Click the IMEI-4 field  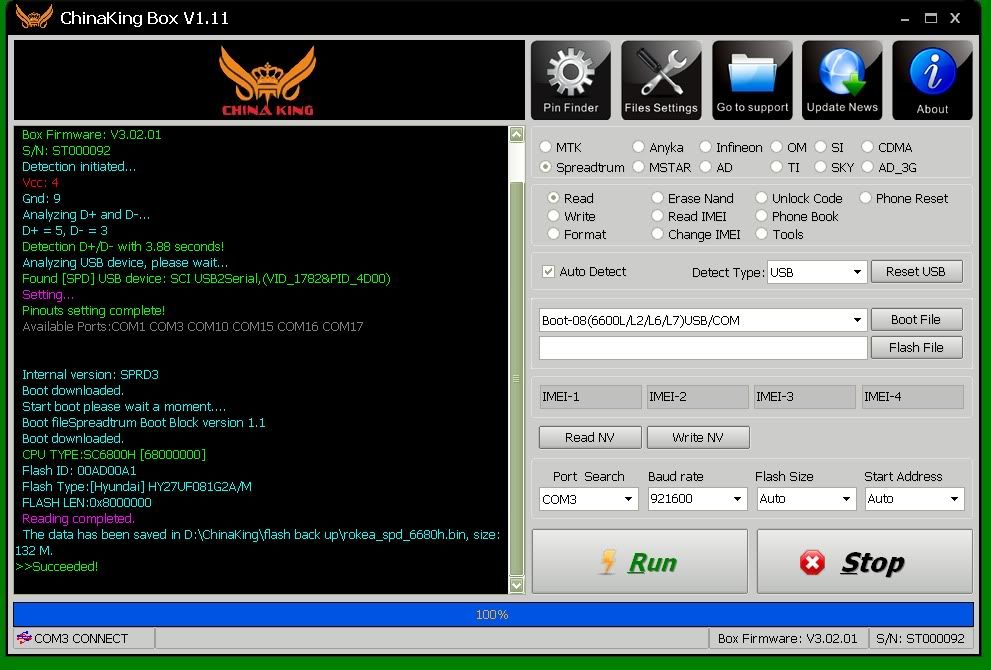click(913, 397)
